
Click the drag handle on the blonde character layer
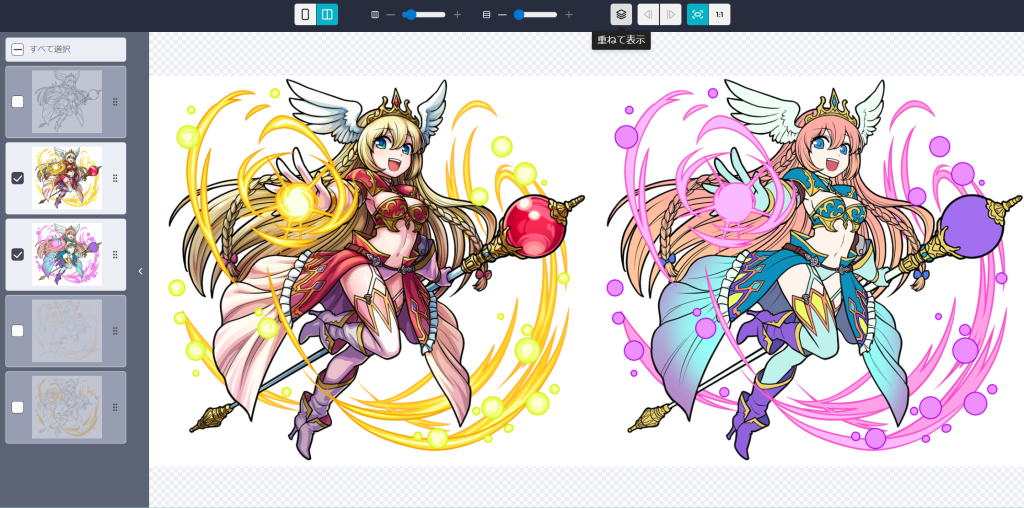(x=115, y=178)
